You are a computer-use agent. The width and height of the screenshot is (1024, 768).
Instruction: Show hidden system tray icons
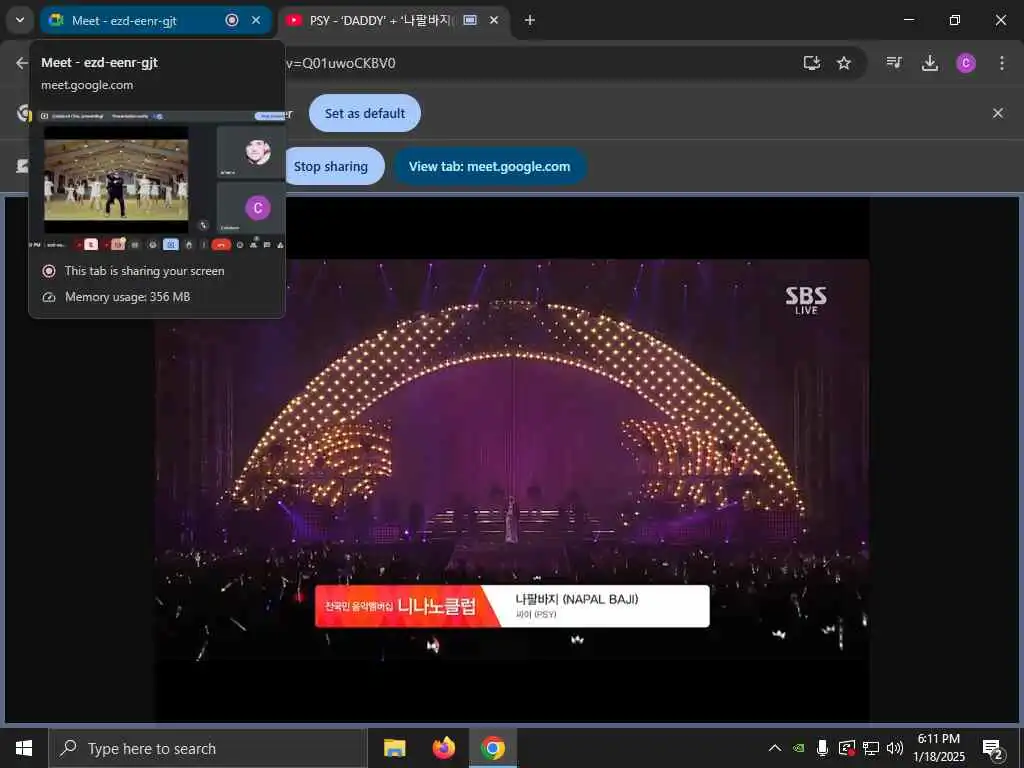tap(775, 748)
